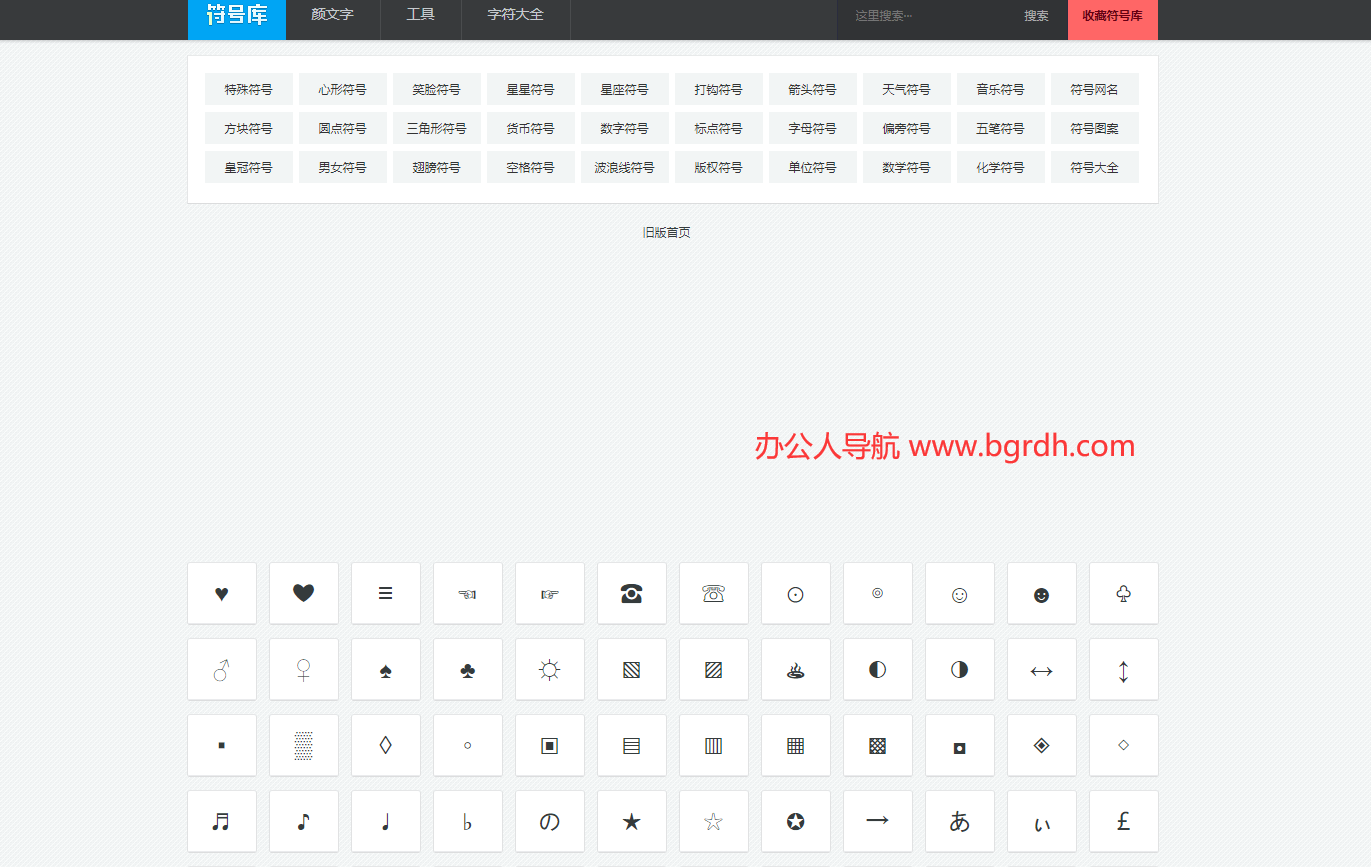Select the pound sterling currency symbol
Viewport: 1371px width, 867px height.
[1123, 822]
